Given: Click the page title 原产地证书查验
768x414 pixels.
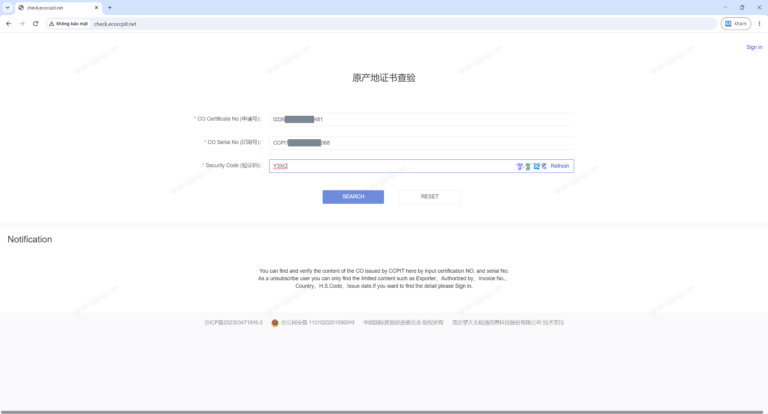Looking at the screenshot, I should 384,78.
